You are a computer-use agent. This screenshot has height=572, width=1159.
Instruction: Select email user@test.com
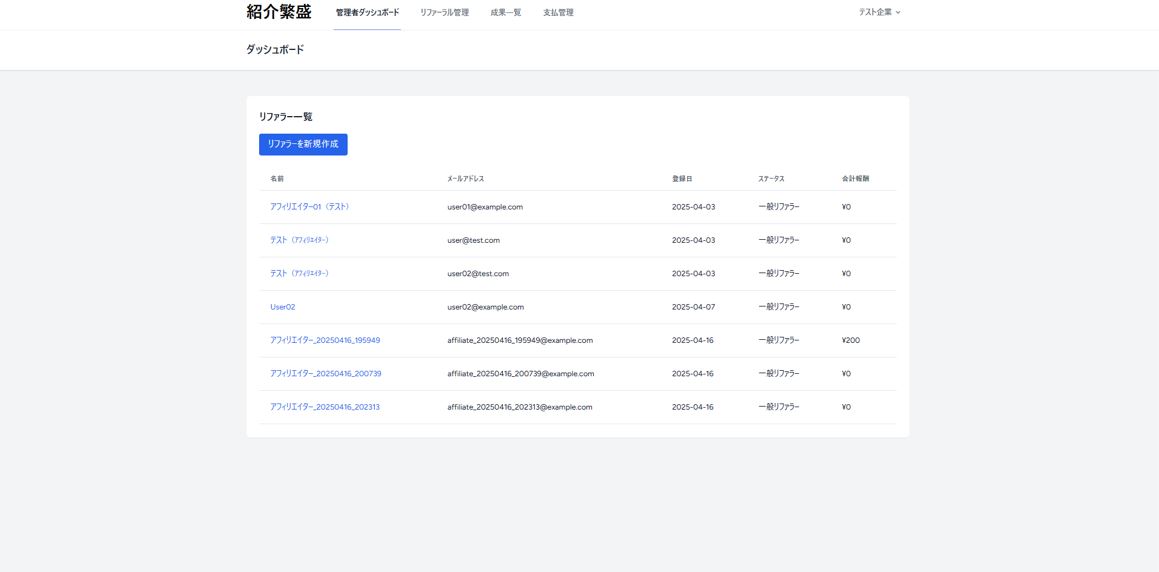point(474,240)
